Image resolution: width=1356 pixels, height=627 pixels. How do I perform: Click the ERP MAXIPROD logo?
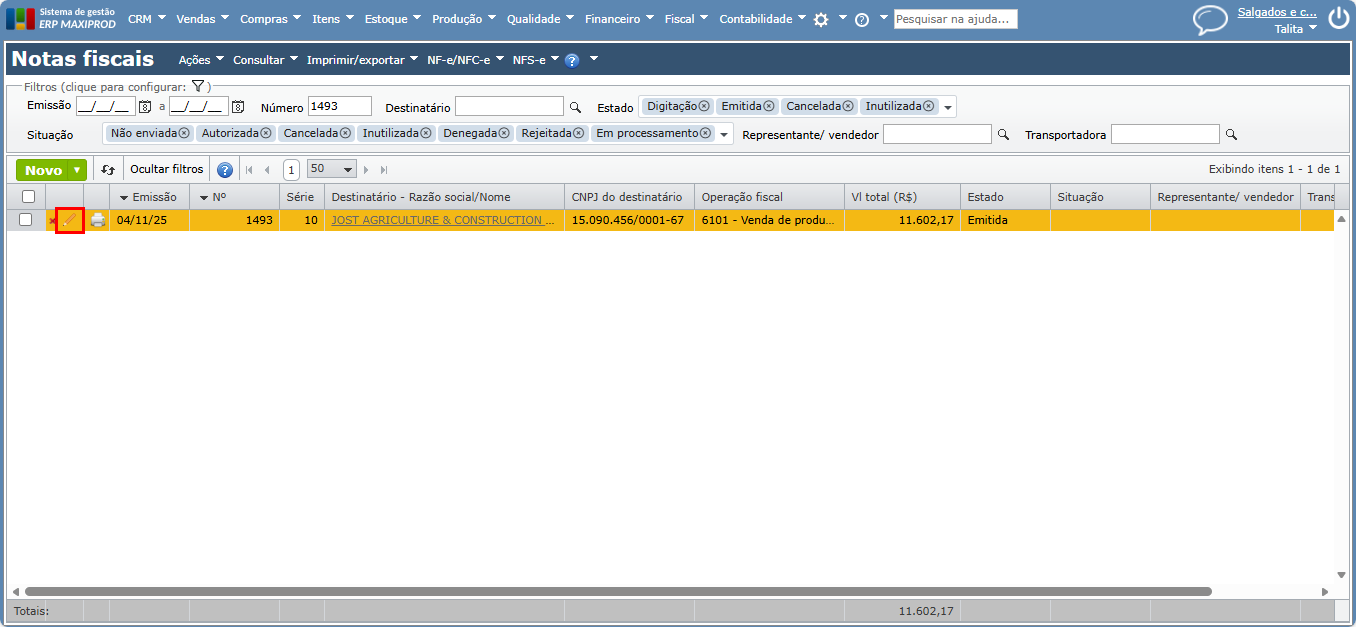[x=62, y=18]
